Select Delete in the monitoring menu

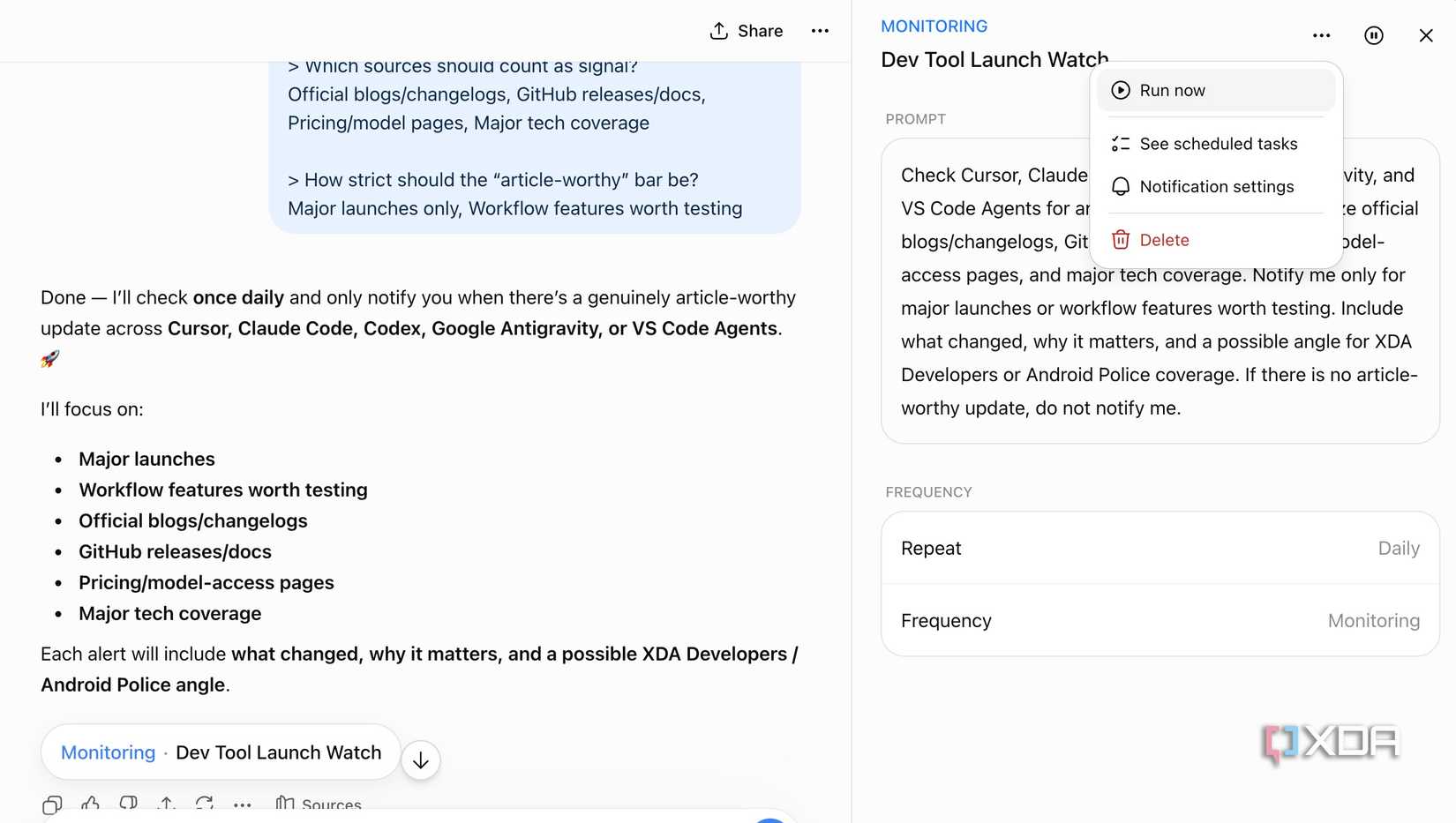1216,240
